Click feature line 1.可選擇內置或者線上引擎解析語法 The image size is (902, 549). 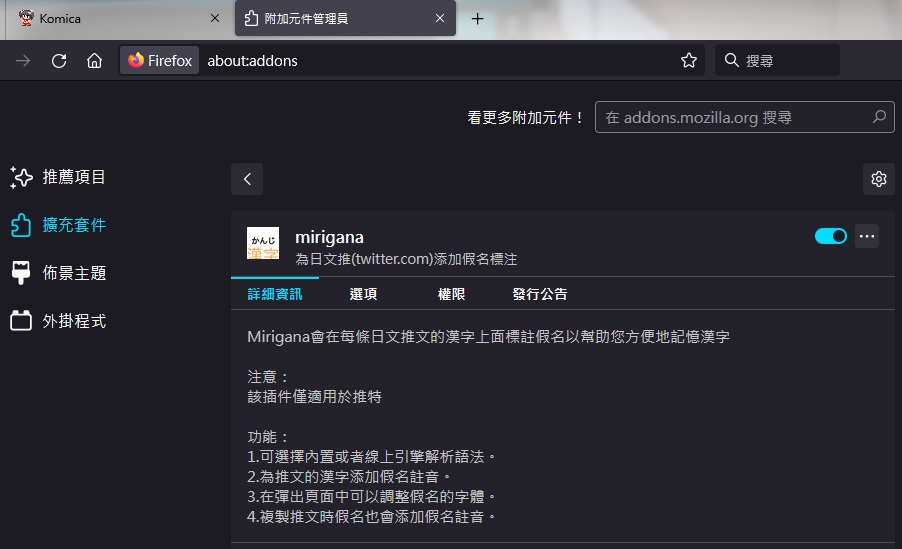click(x=372, y=457)
